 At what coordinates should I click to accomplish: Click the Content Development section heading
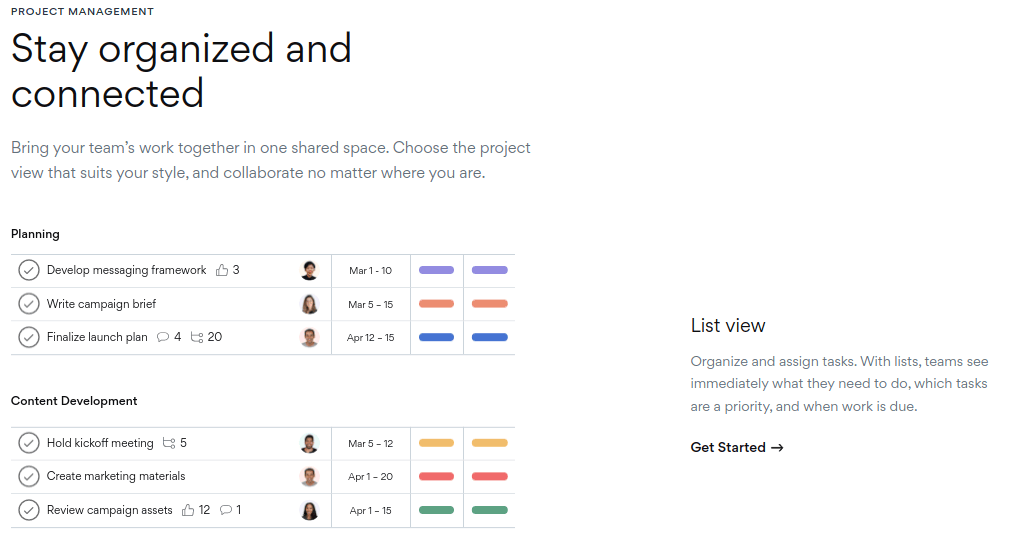(74, 401)
